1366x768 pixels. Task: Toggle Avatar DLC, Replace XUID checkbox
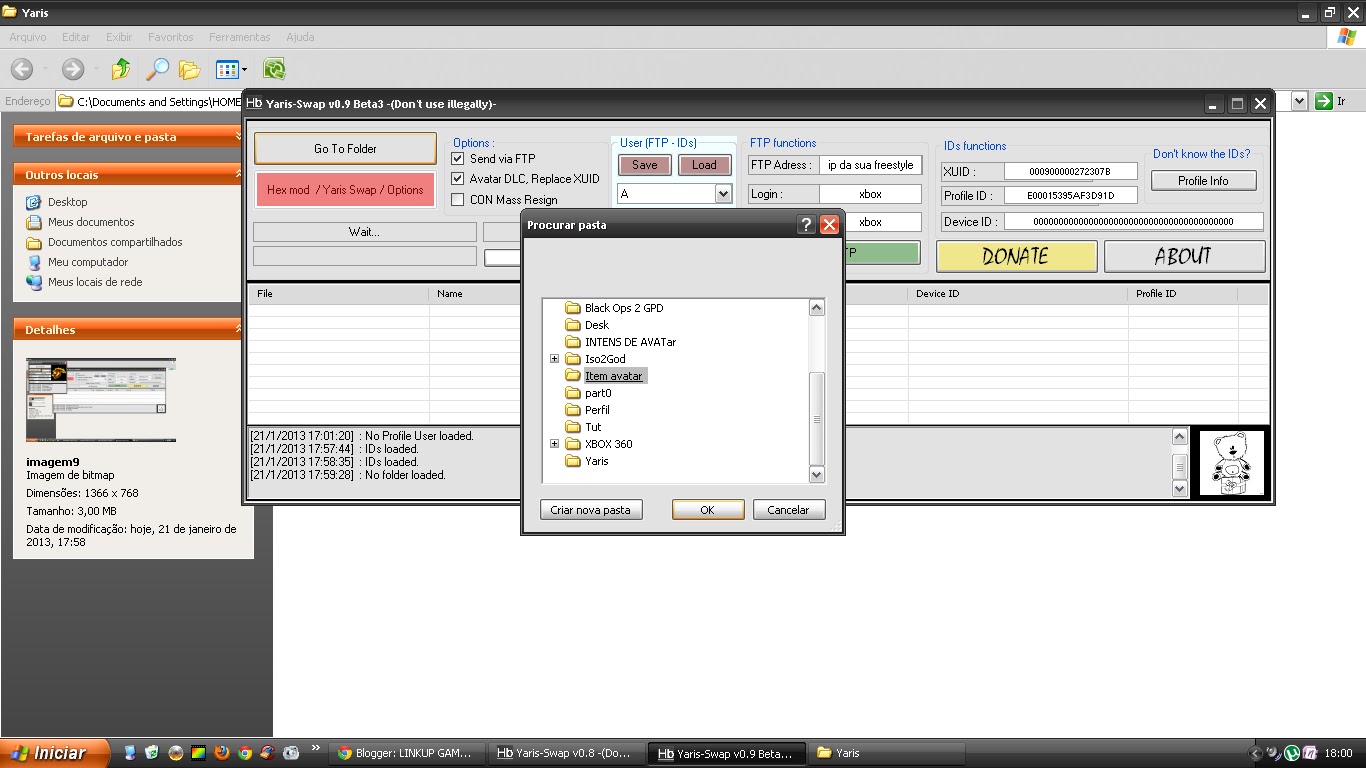pos(458,179)
